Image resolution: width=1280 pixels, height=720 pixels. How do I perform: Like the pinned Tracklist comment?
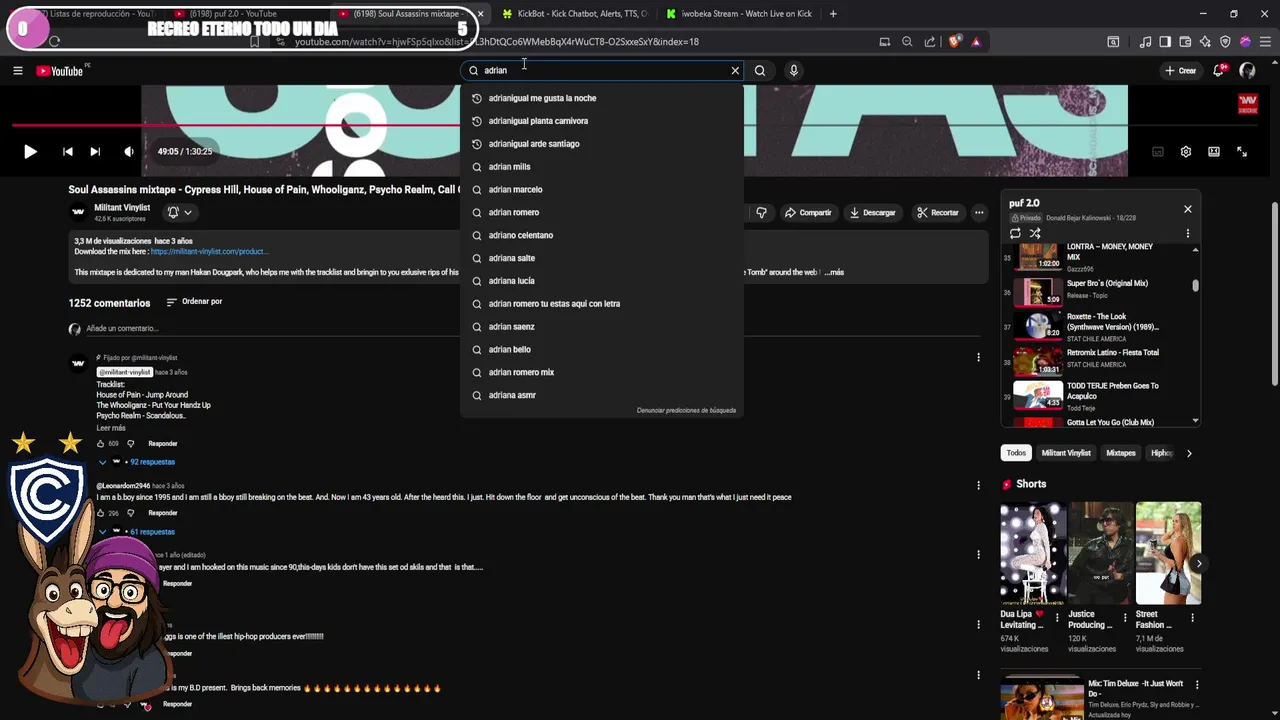coord(101,443)
